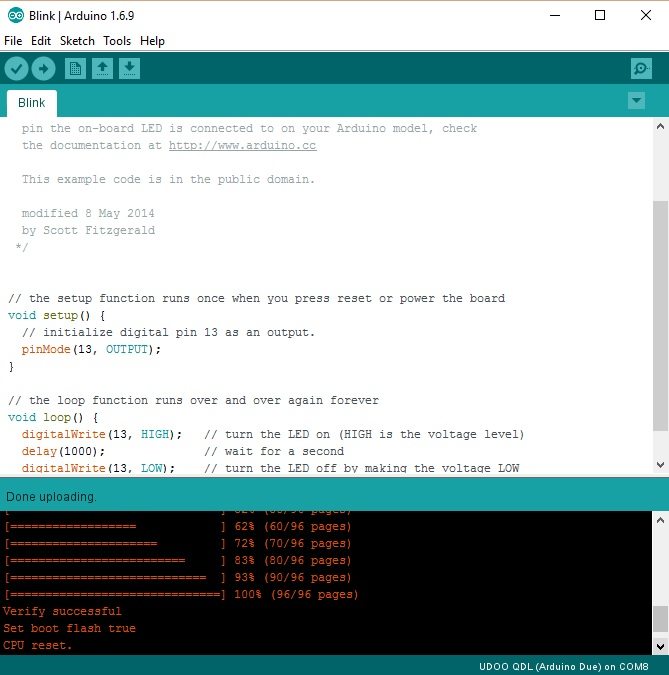Click the '100% (96/96 pages)' progress line
Viewport: 669px width, 675px height.
[x=181, y=595]
